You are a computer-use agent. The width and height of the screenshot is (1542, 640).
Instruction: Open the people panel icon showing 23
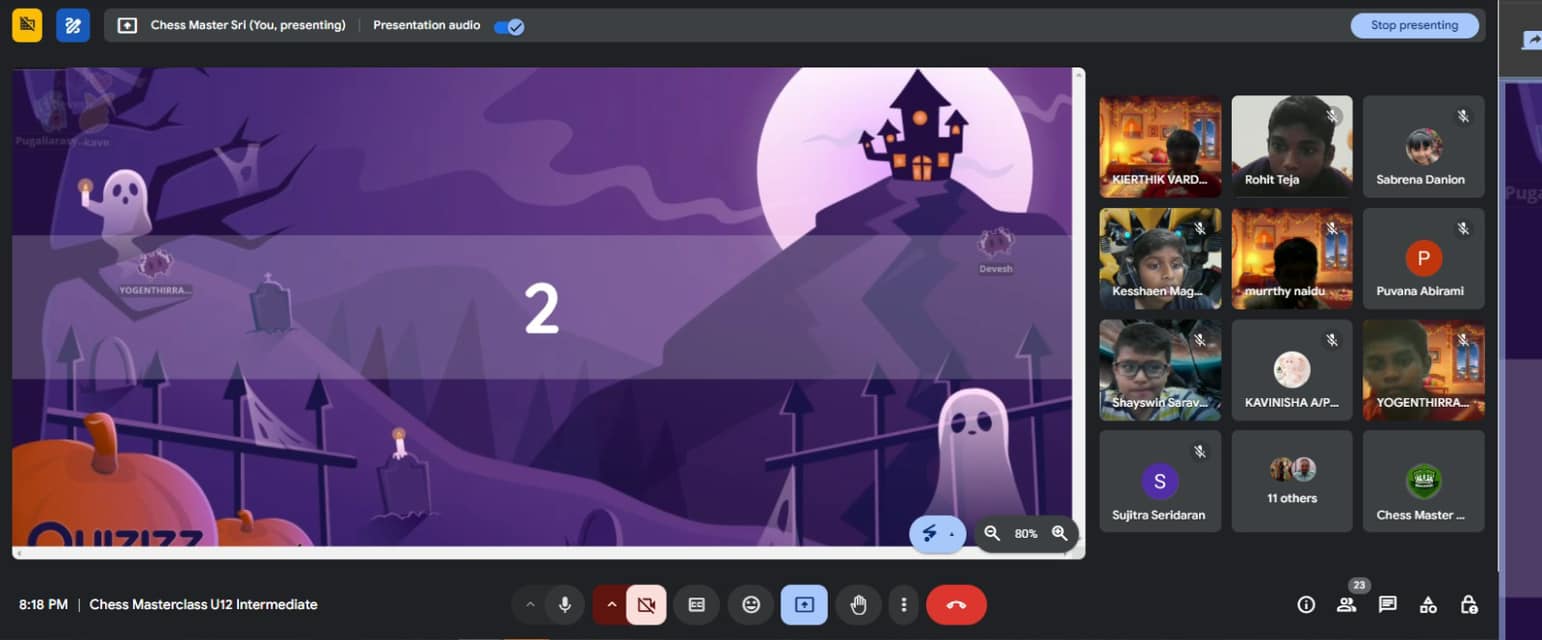[x=1347, y=603]
